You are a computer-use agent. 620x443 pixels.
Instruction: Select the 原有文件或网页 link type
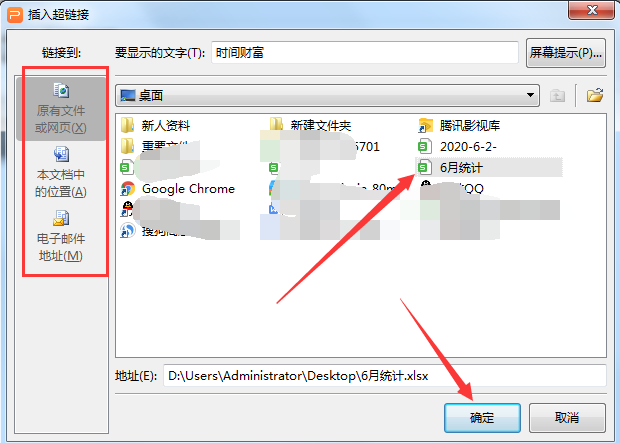[x=60, y=109]
